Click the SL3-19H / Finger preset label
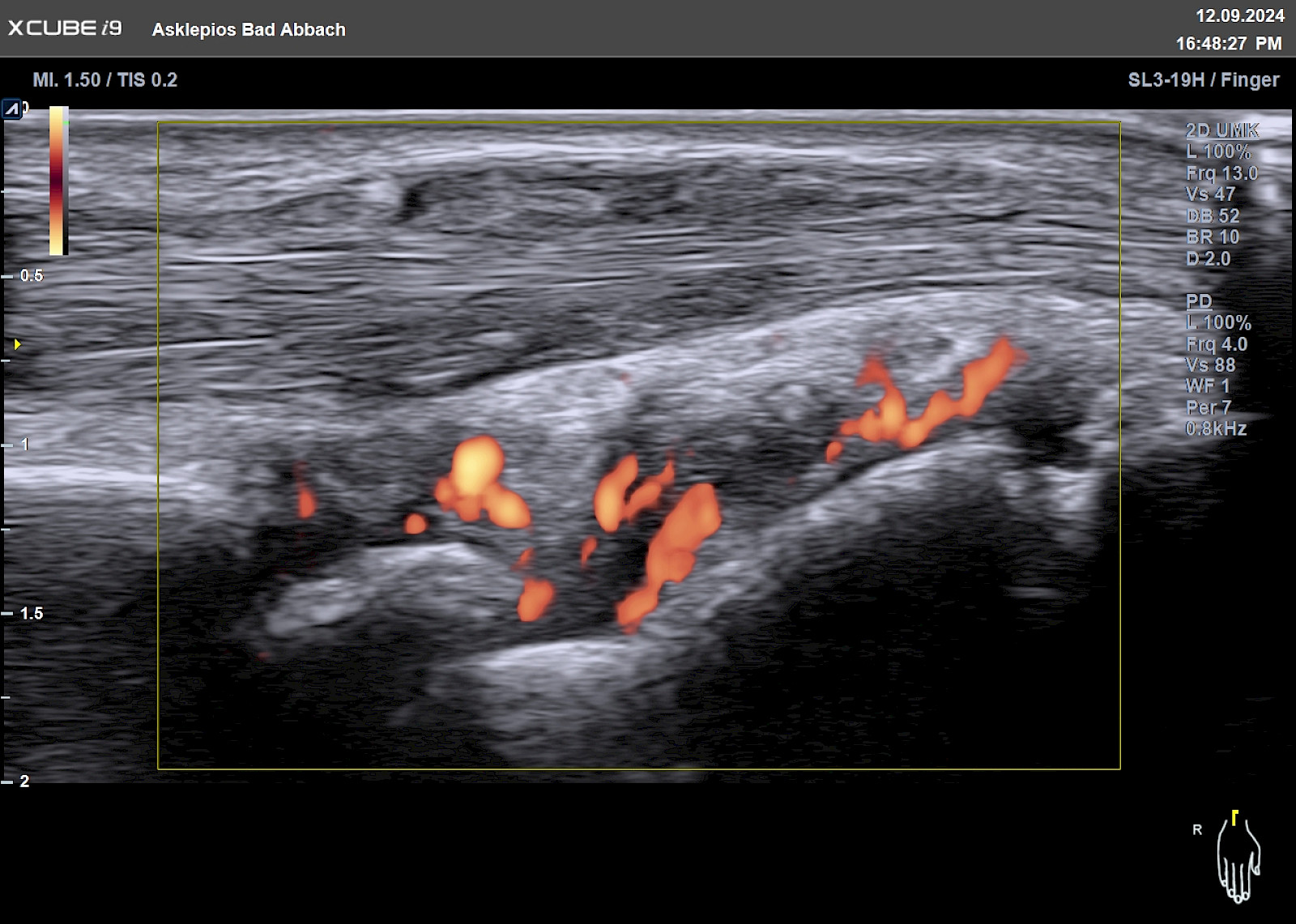This screenshot has width=1296, height=924. coord(1204,79)
